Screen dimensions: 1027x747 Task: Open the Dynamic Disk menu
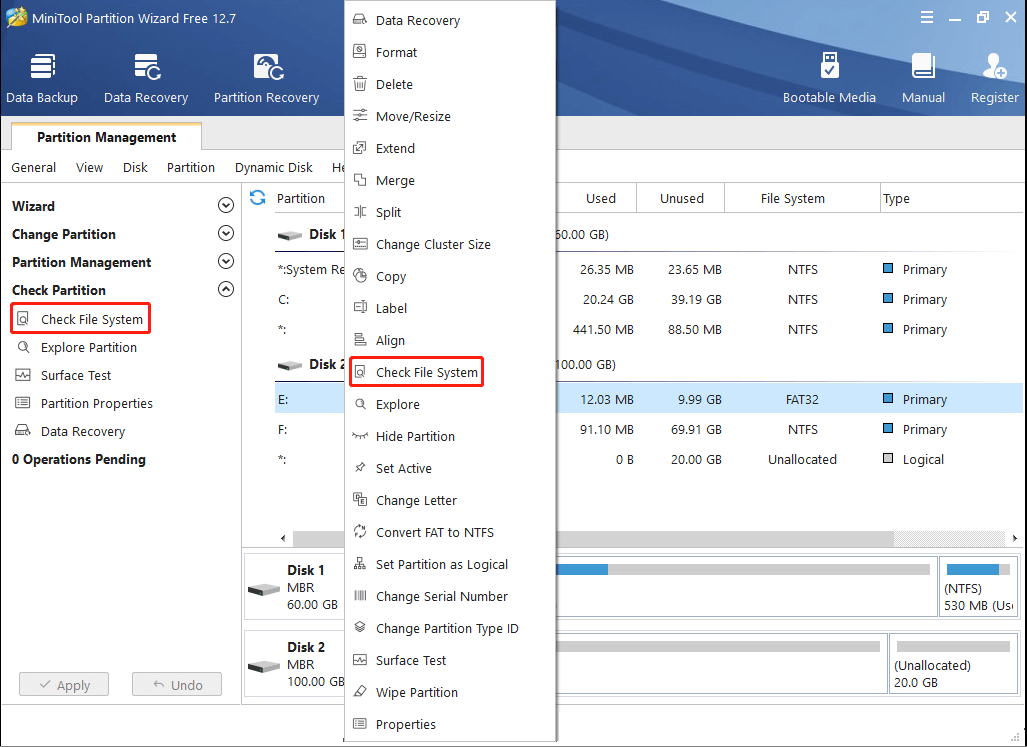coord(274,168)
